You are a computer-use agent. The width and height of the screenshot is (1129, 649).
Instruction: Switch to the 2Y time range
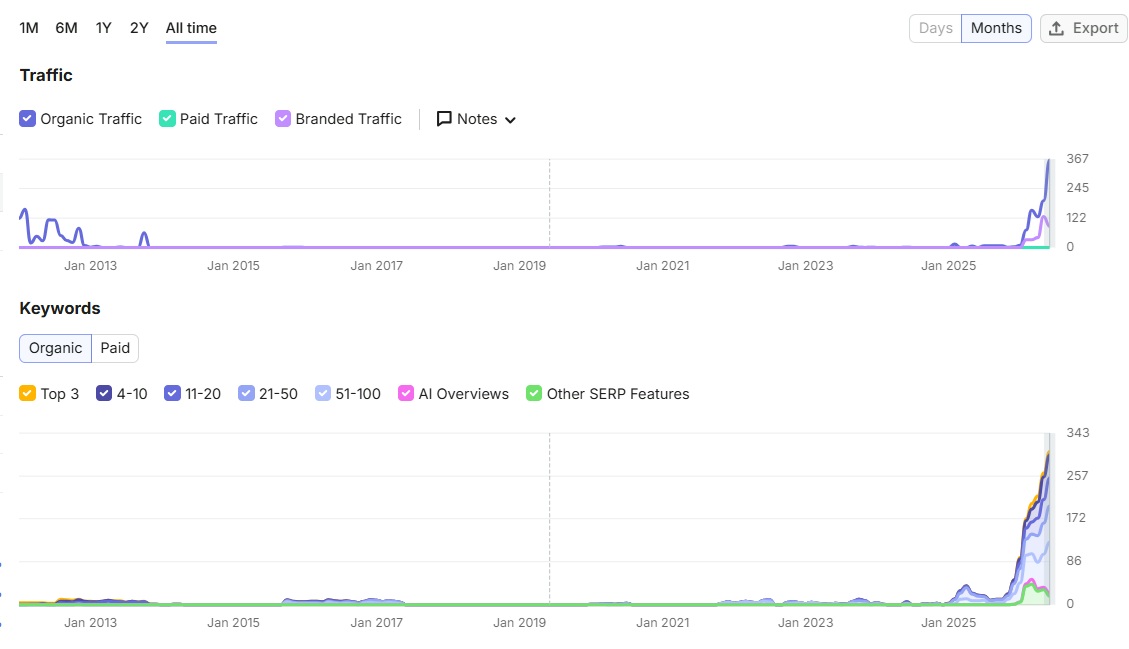[x=139, y=28]
